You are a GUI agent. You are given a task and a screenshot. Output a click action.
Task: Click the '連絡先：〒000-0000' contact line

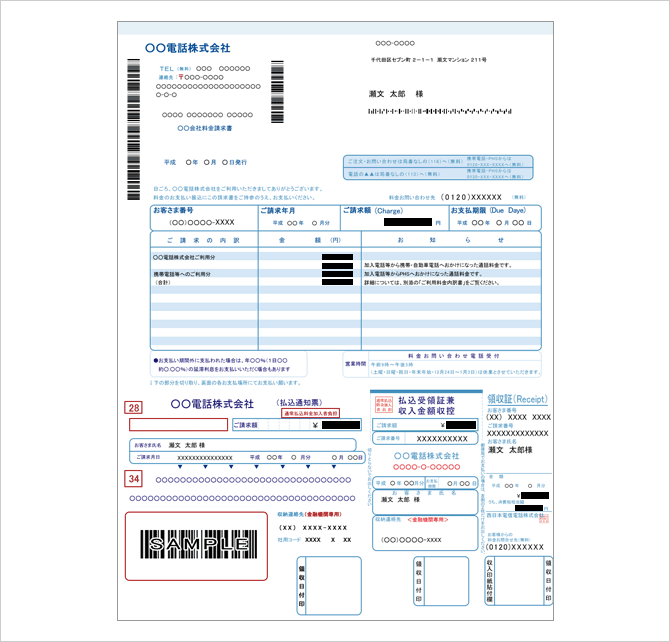[x=191, y=77]
